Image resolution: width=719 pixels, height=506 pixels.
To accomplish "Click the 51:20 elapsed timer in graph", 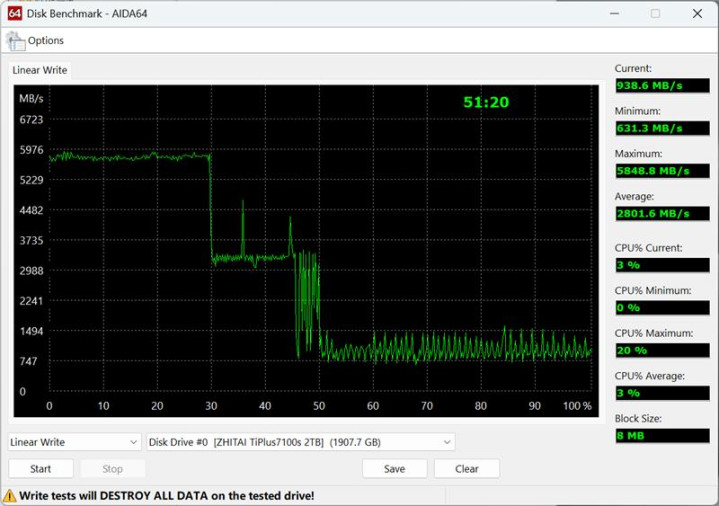I will click(x=486, y=102).
